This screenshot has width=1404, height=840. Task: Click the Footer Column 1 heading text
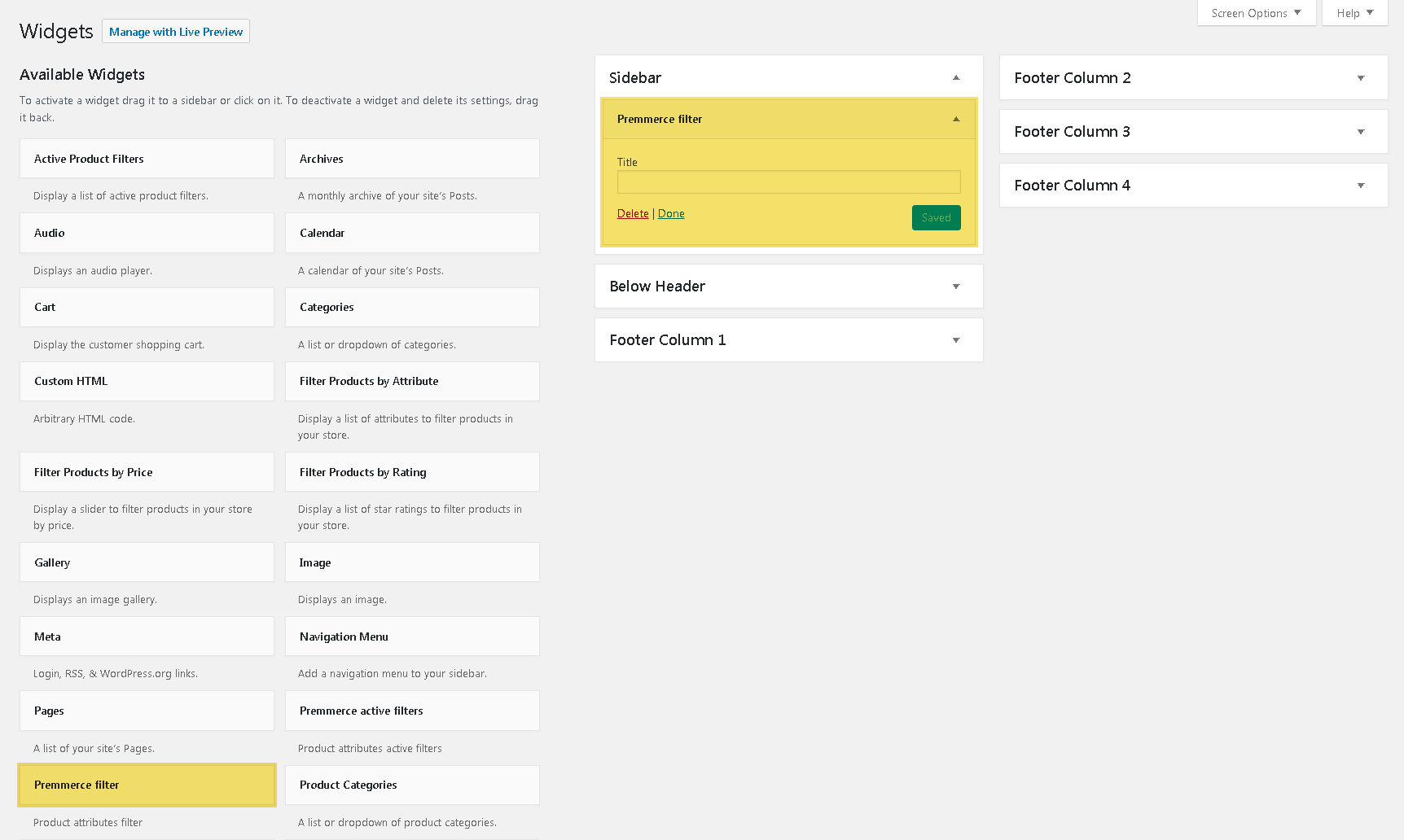coord(668,340)
